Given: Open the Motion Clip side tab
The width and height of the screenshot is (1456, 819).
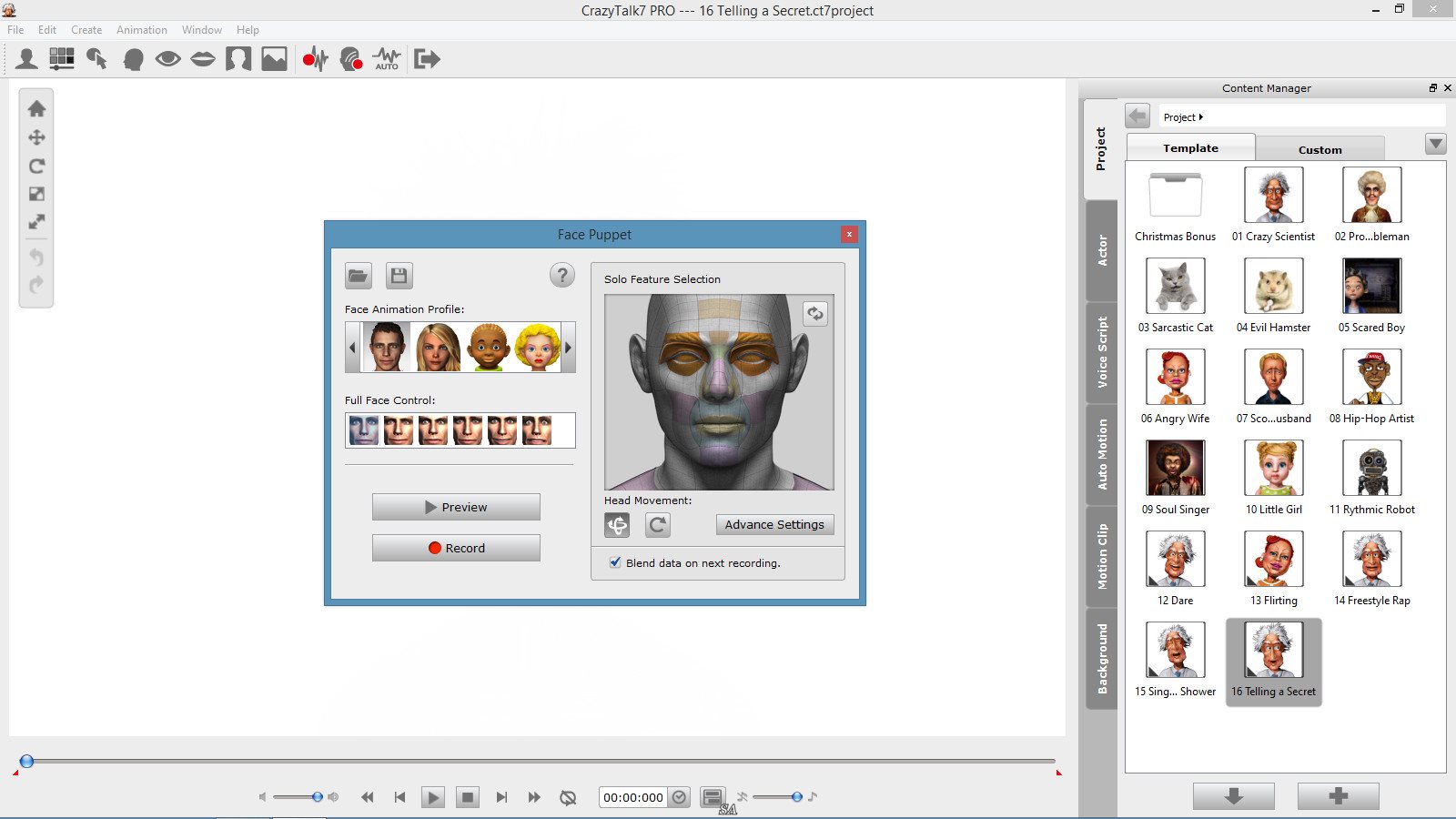Looking at the screenshot, I should tap(1101, 556).
